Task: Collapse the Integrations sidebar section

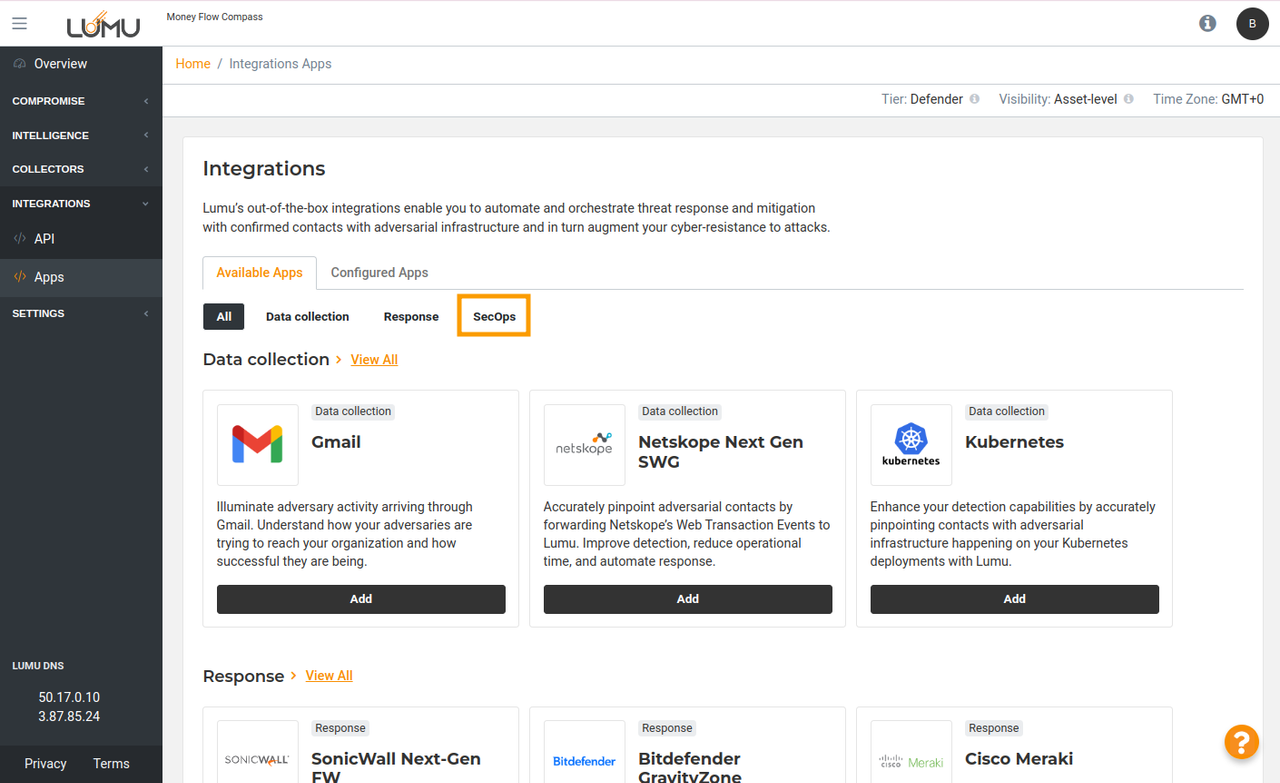Action: click(x=80, y=203)
